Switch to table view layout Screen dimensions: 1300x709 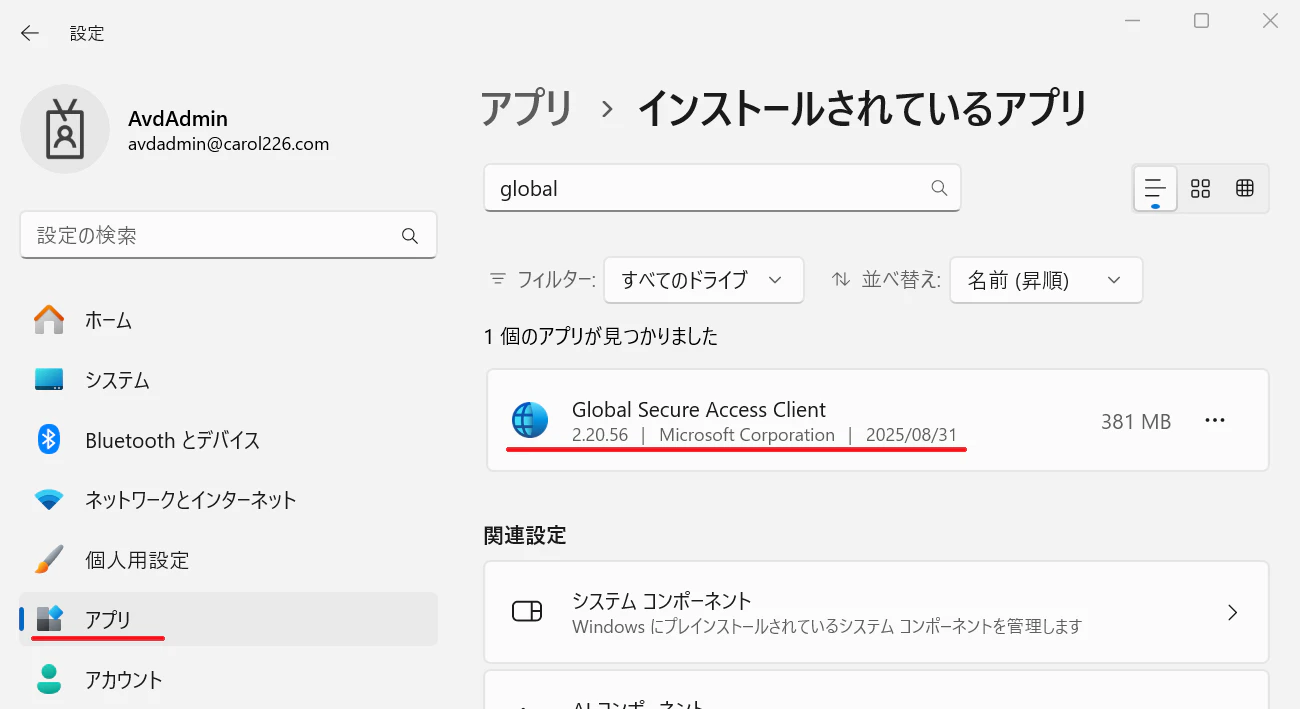point(1244,188)
